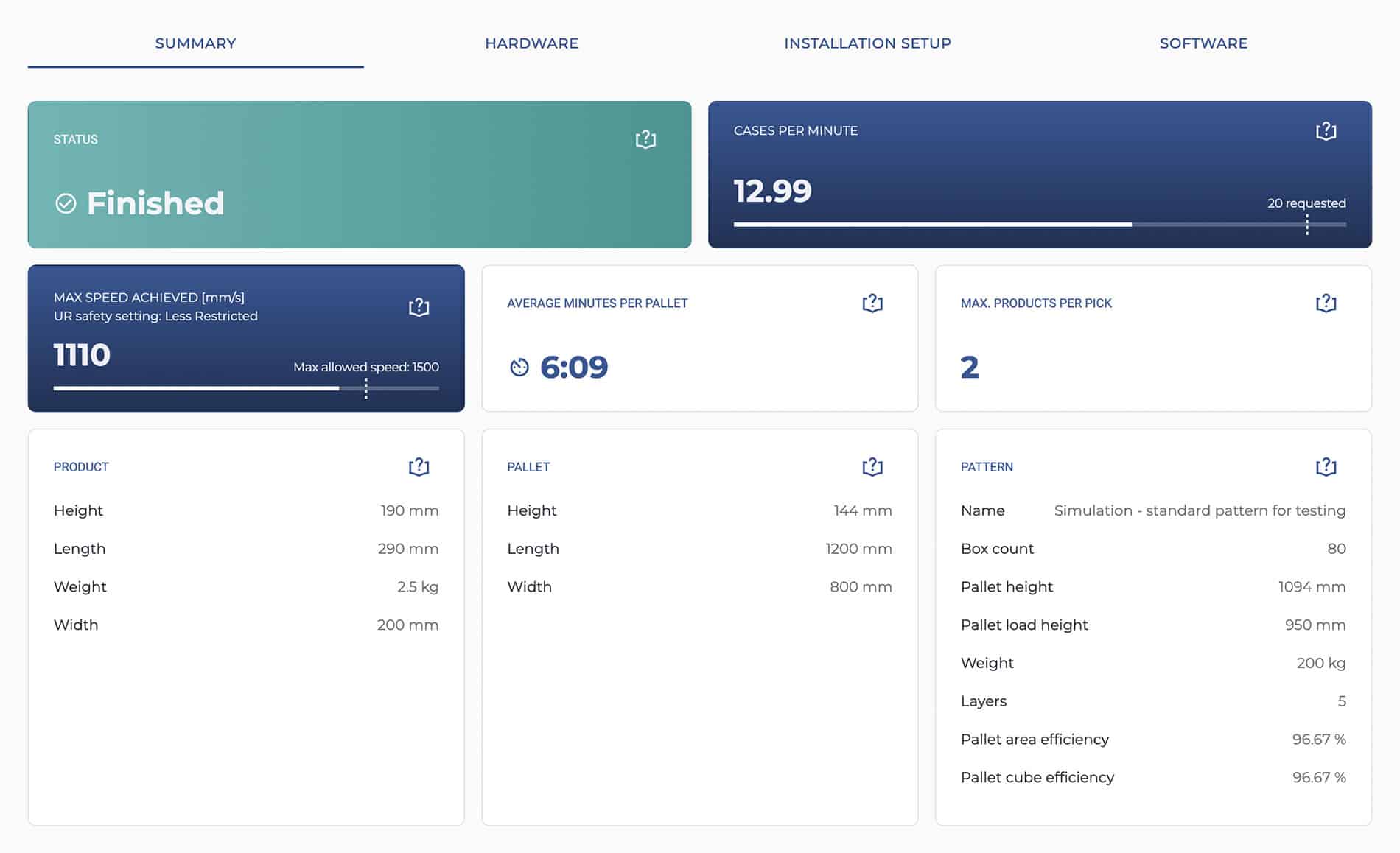Viewport: 1400px width, 853px height.
Task: Click the 20 requested marker label
Action: tap(1306, 203)
